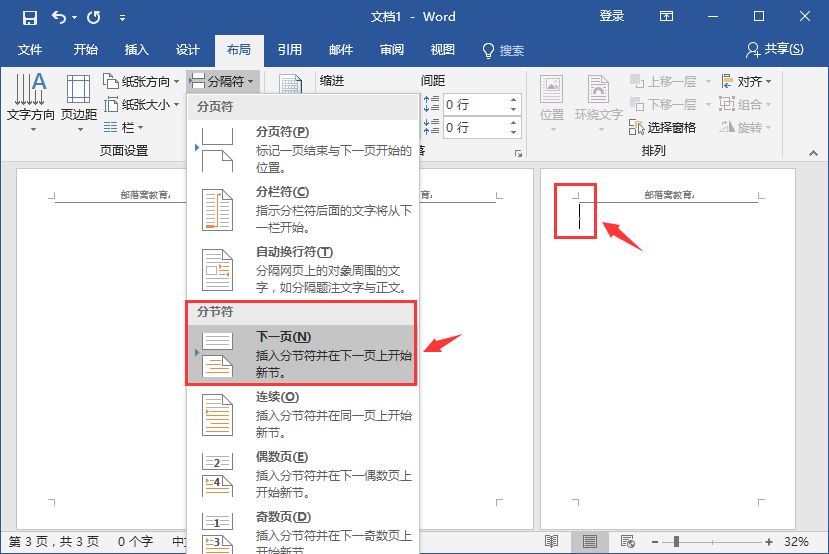Switch to the 设计 tab
The image size is (829, 554).
point(188,50)
